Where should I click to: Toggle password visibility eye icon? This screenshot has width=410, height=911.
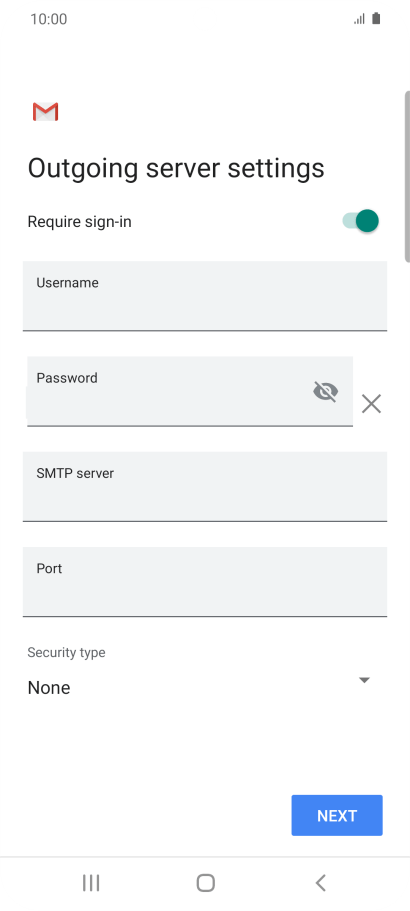click(x=325, y=392)
